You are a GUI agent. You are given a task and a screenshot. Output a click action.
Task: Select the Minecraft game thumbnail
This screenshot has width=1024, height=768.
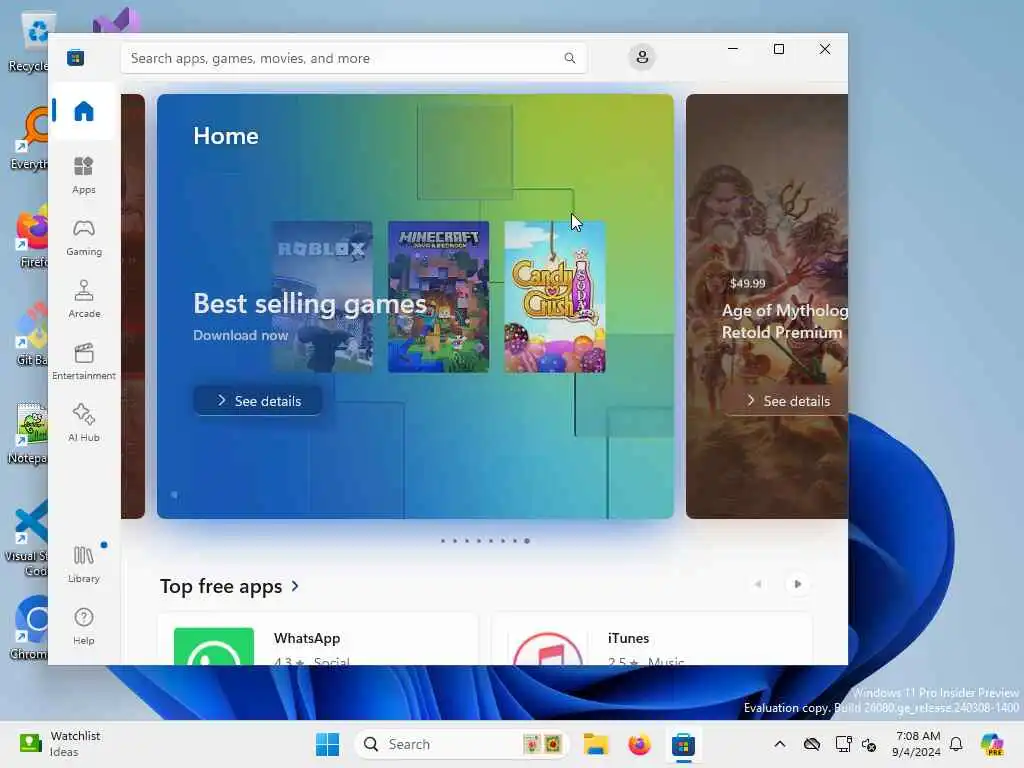pos(438,296)
